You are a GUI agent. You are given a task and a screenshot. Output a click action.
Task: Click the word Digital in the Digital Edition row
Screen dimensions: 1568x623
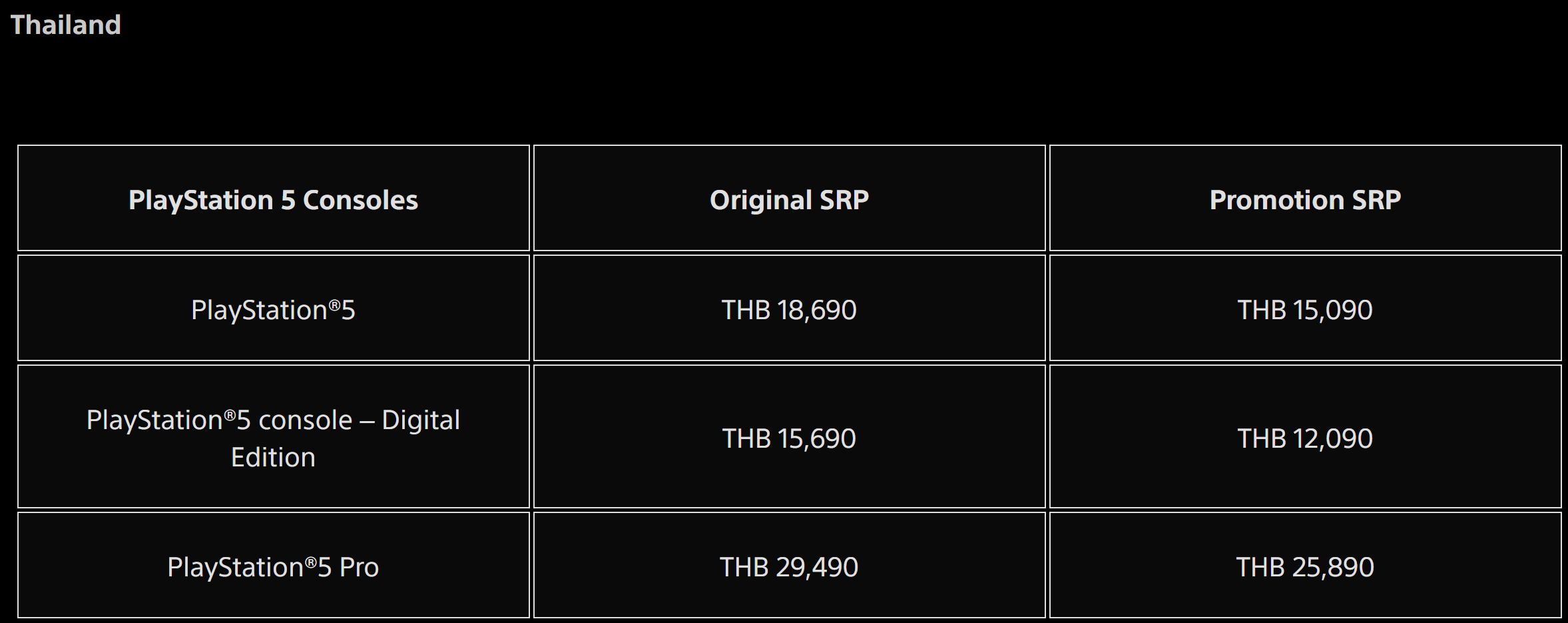point(421,420)
